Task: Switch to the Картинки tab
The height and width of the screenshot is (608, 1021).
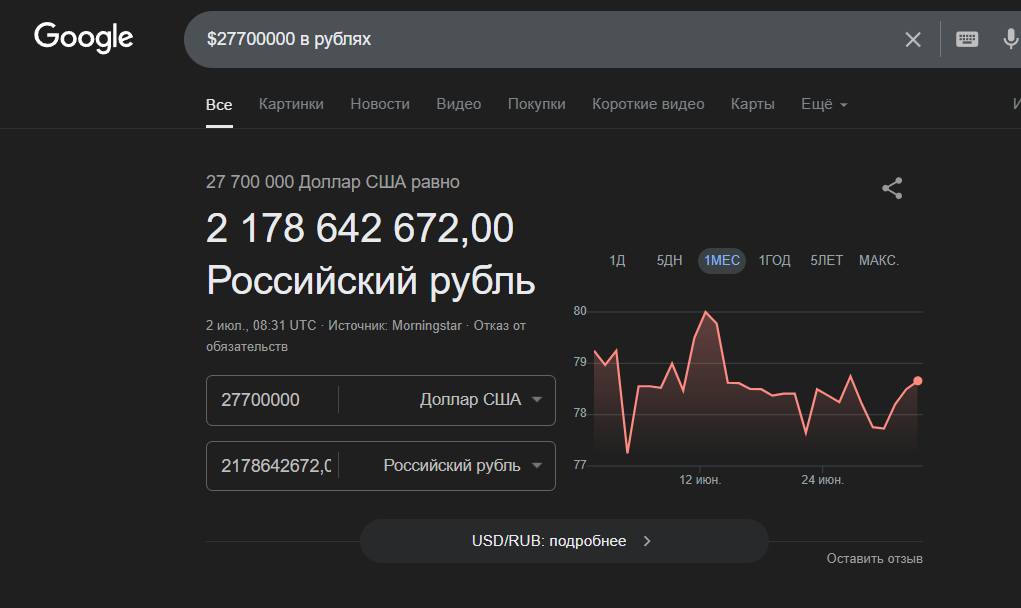Action: pyautogui.click(x=291, y=104)
